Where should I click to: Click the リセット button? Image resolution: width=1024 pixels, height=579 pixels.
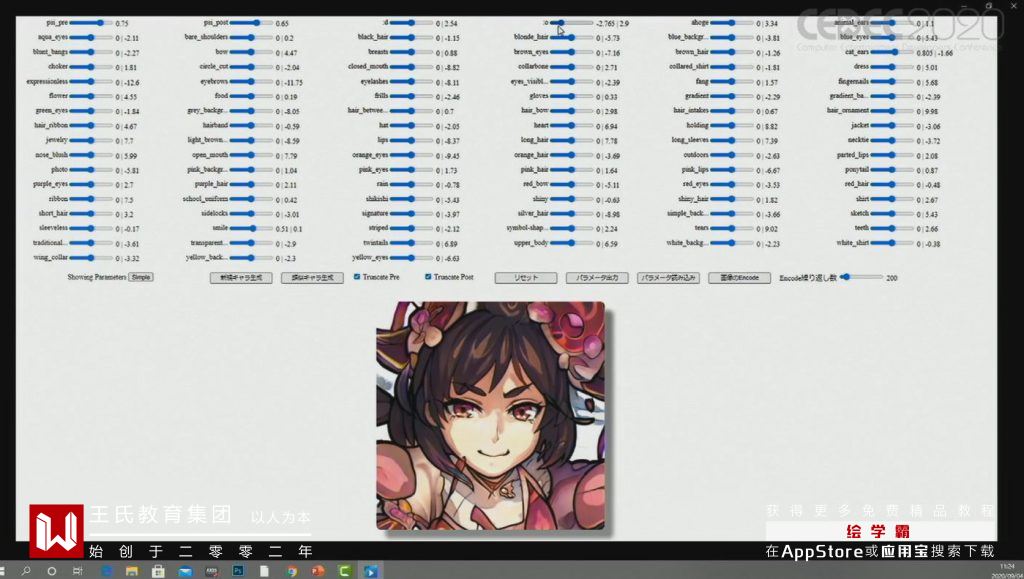(x=526, y=278)
